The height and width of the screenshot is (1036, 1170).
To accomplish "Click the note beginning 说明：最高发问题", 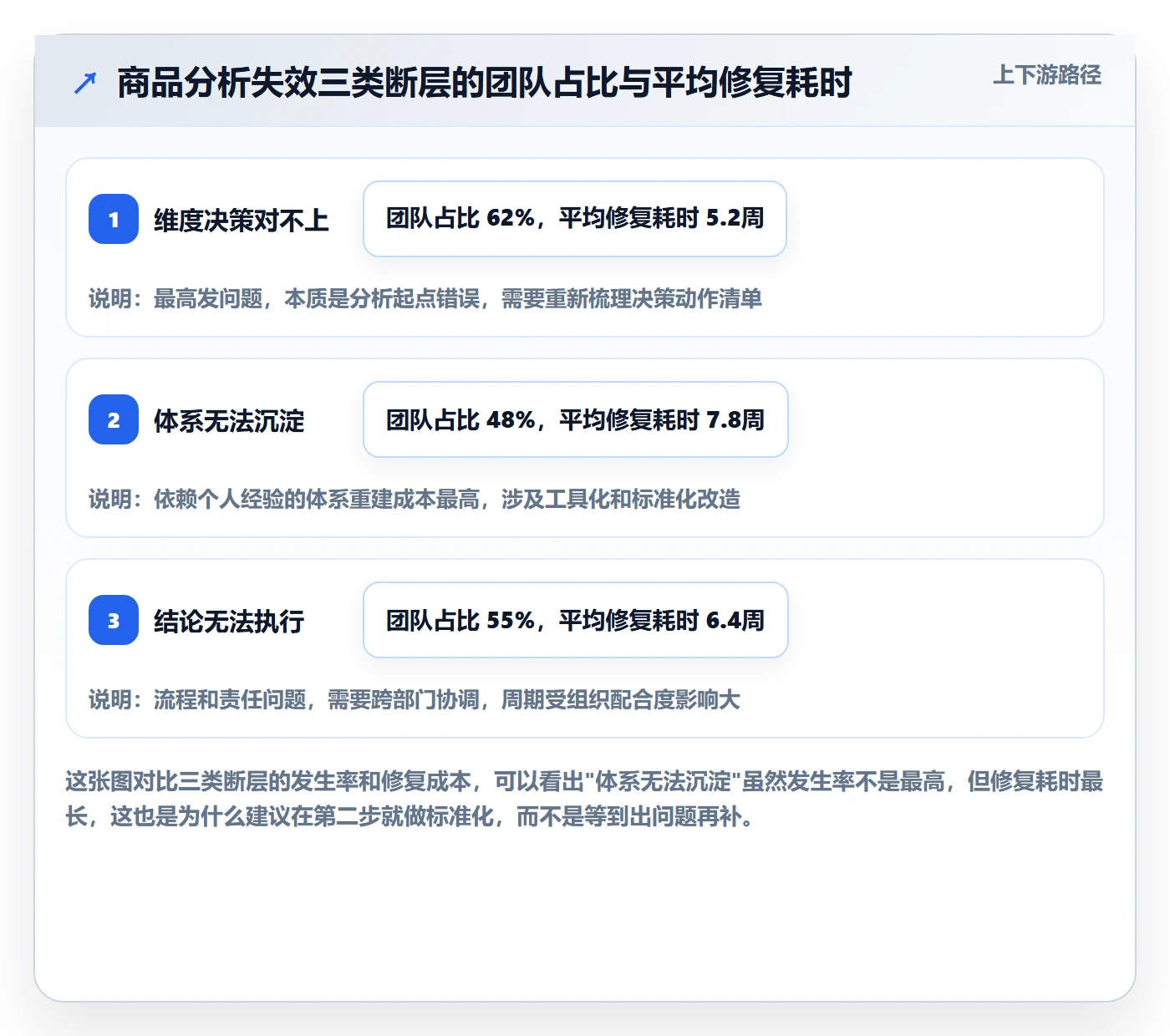I will [x=425, y=298].
